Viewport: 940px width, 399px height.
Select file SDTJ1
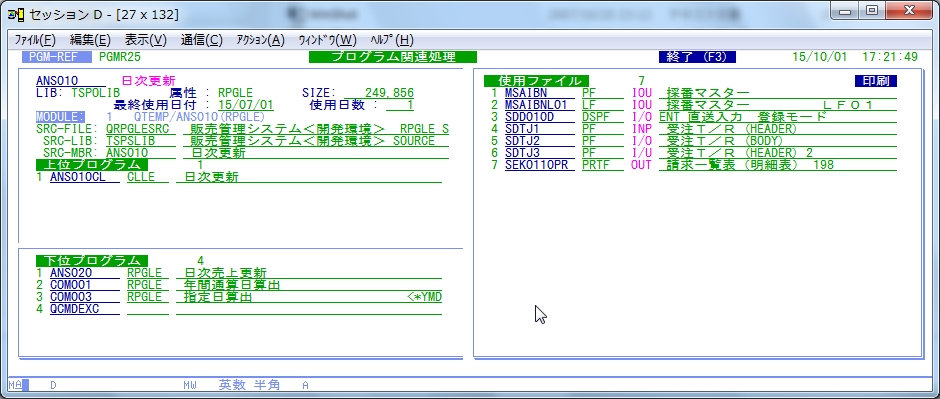click(540, 129)
